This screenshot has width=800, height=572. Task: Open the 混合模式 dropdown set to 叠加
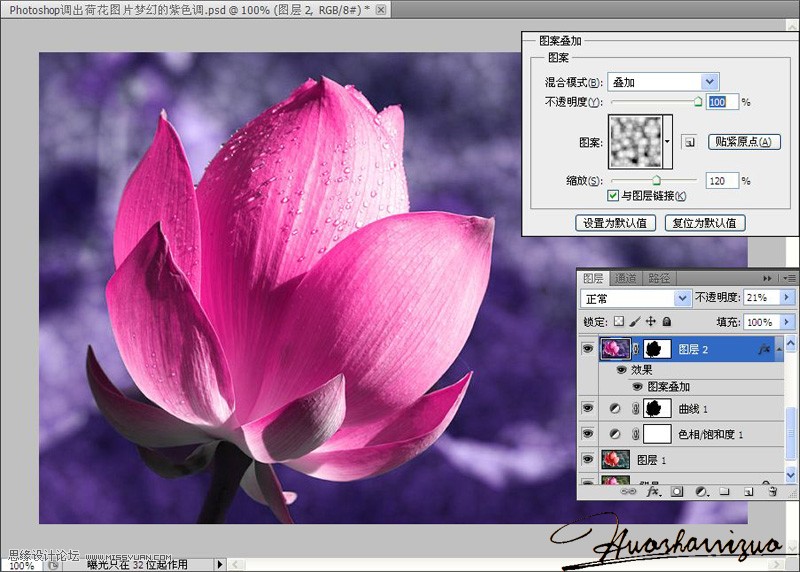point(663,82)
